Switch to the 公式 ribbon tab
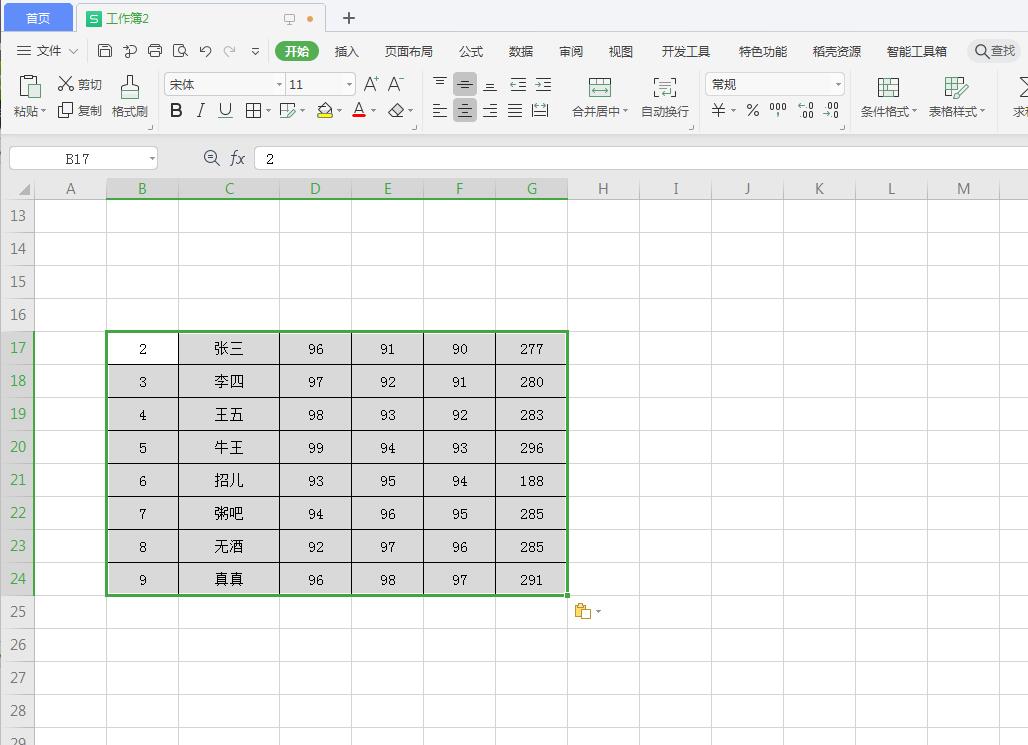Image resolution: width=1028 pixels, height=745 pixels. (470, 51)
